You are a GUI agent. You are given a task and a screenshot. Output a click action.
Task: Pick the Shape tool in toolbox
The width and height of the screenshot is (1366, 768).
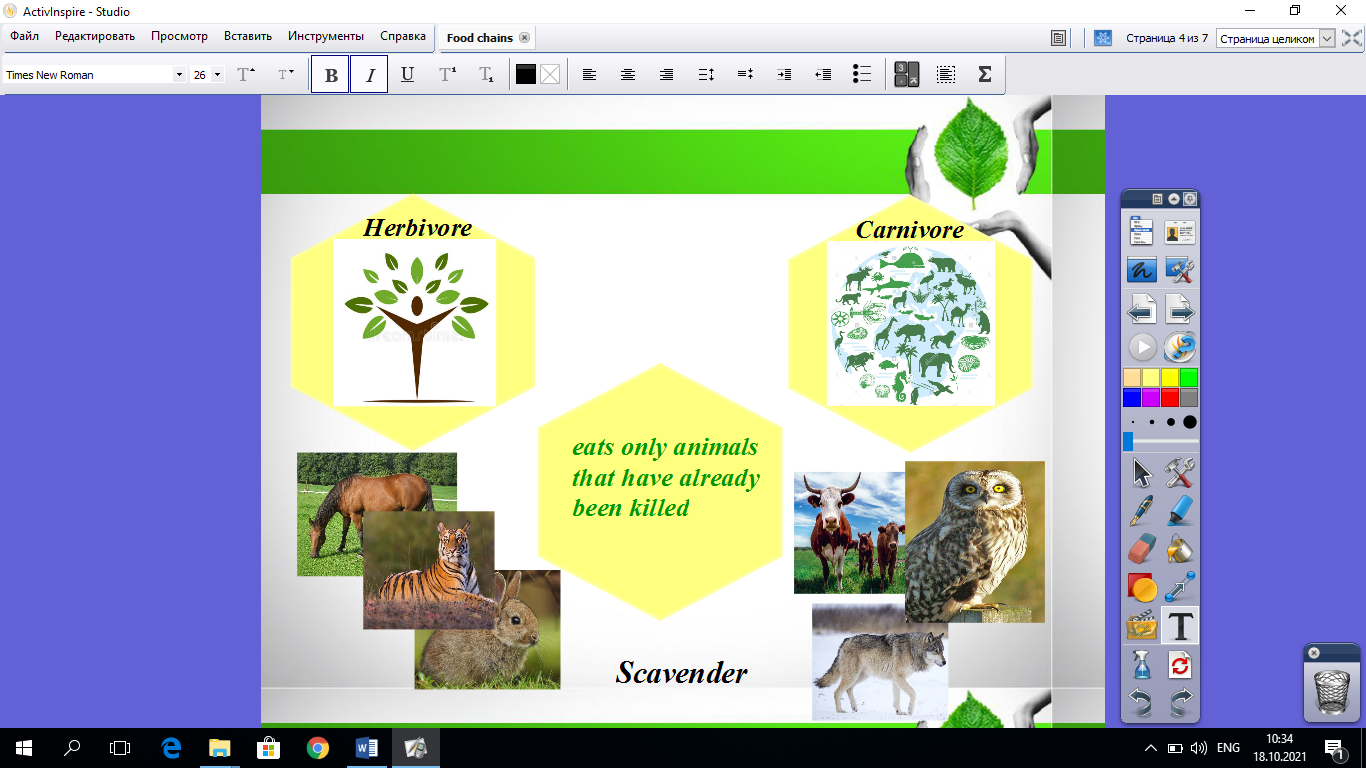click(x=1142, y=587)
